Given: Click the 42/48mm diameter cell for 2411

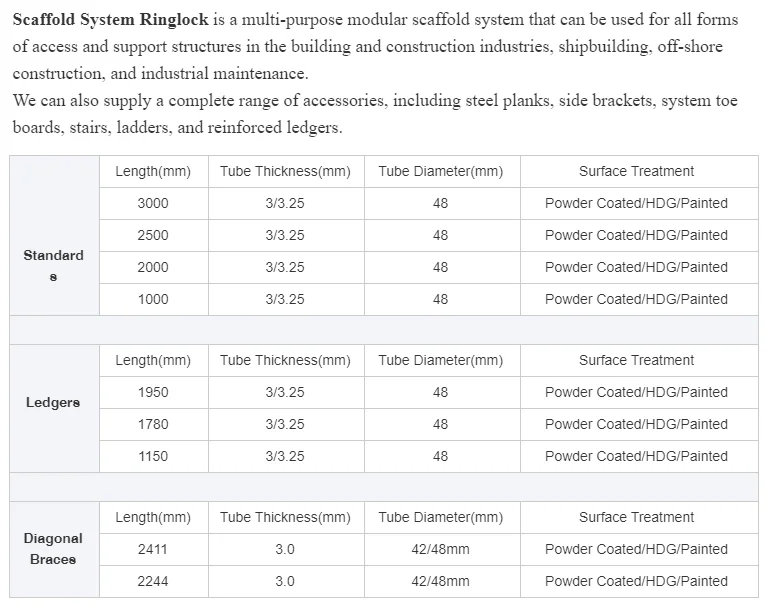Looking at the screenshot, I should point(442,549).
